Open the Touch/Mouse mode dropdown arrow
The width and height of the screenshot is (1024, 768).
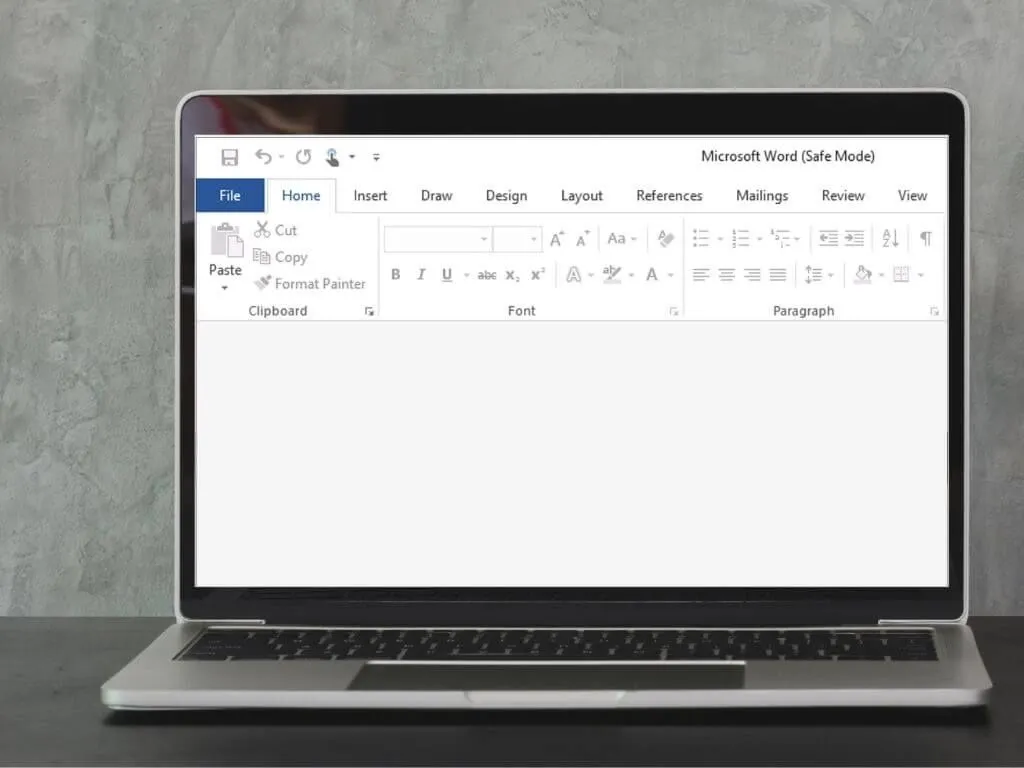coord(352,157)
